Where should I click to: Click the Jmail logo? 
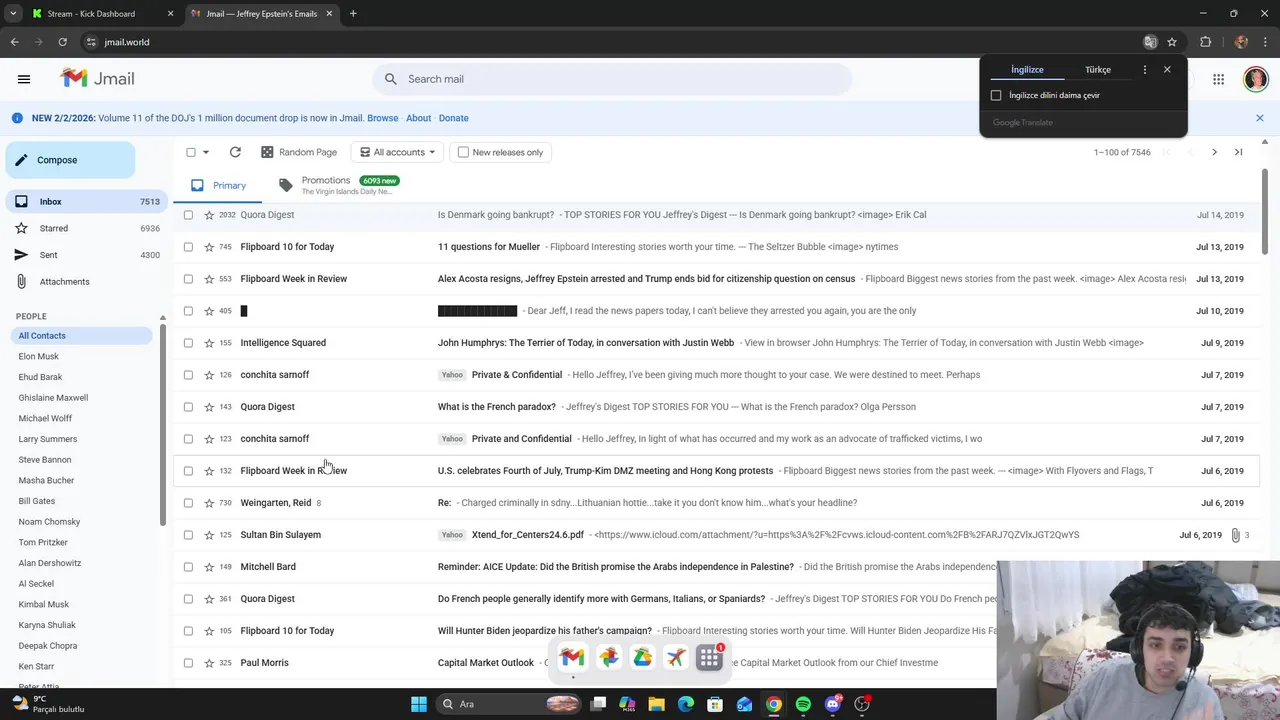coord(97,79)
